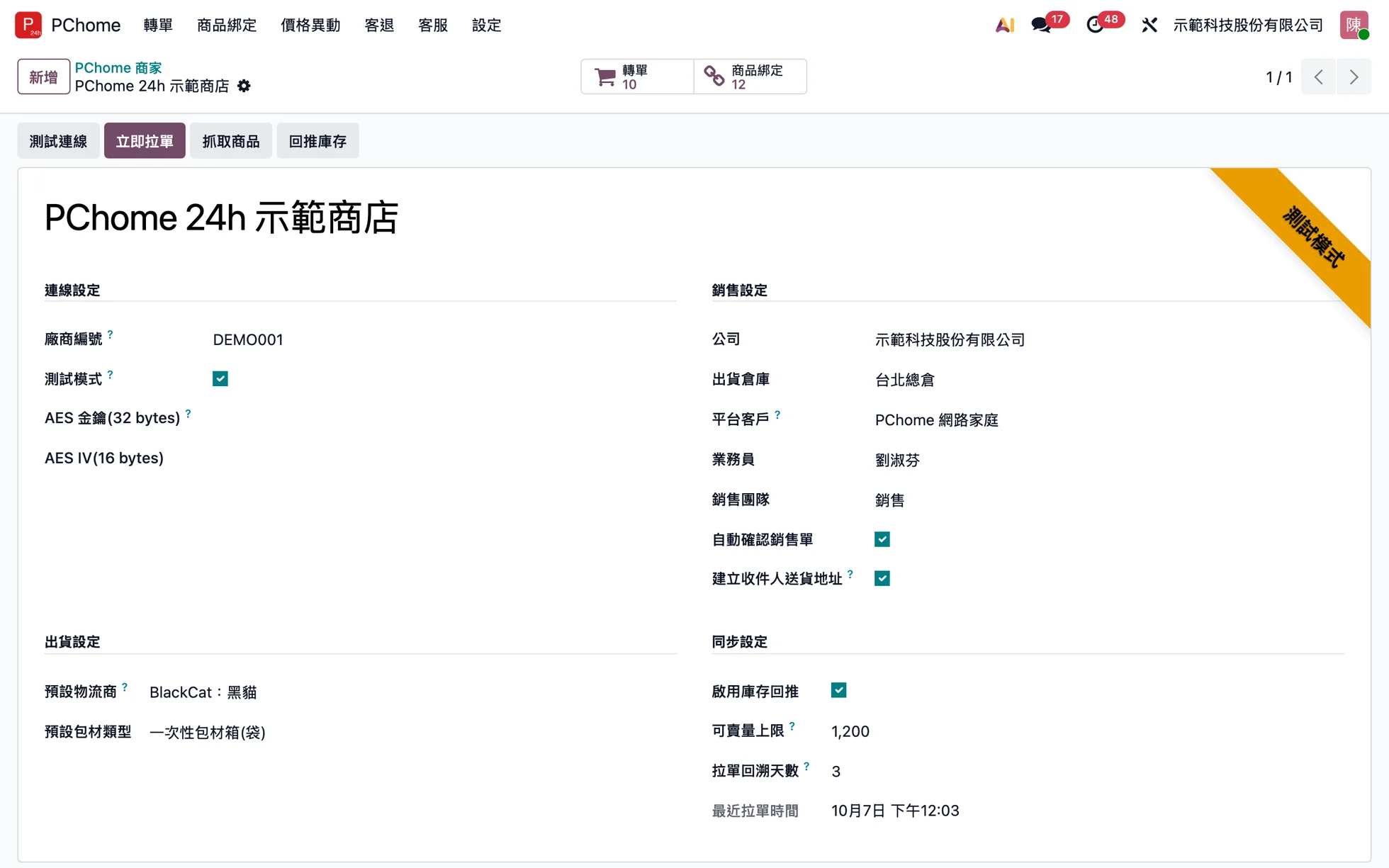1389x868 pixels.
Task: Open the 價格異動 menu
Action: click(x=310, y=25)
